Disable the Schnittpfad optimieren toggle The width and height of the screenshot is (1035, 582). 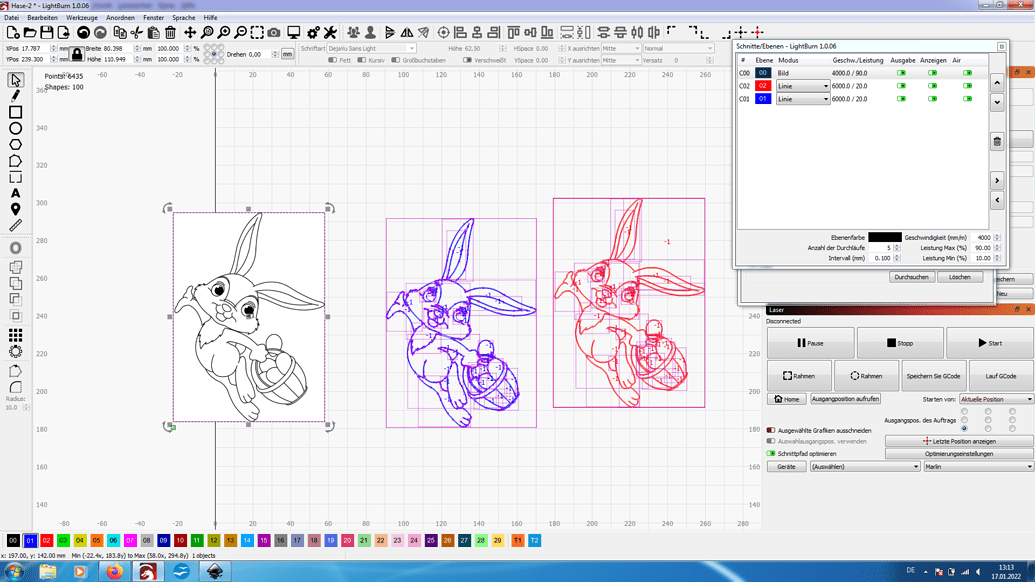coord(770,454)
